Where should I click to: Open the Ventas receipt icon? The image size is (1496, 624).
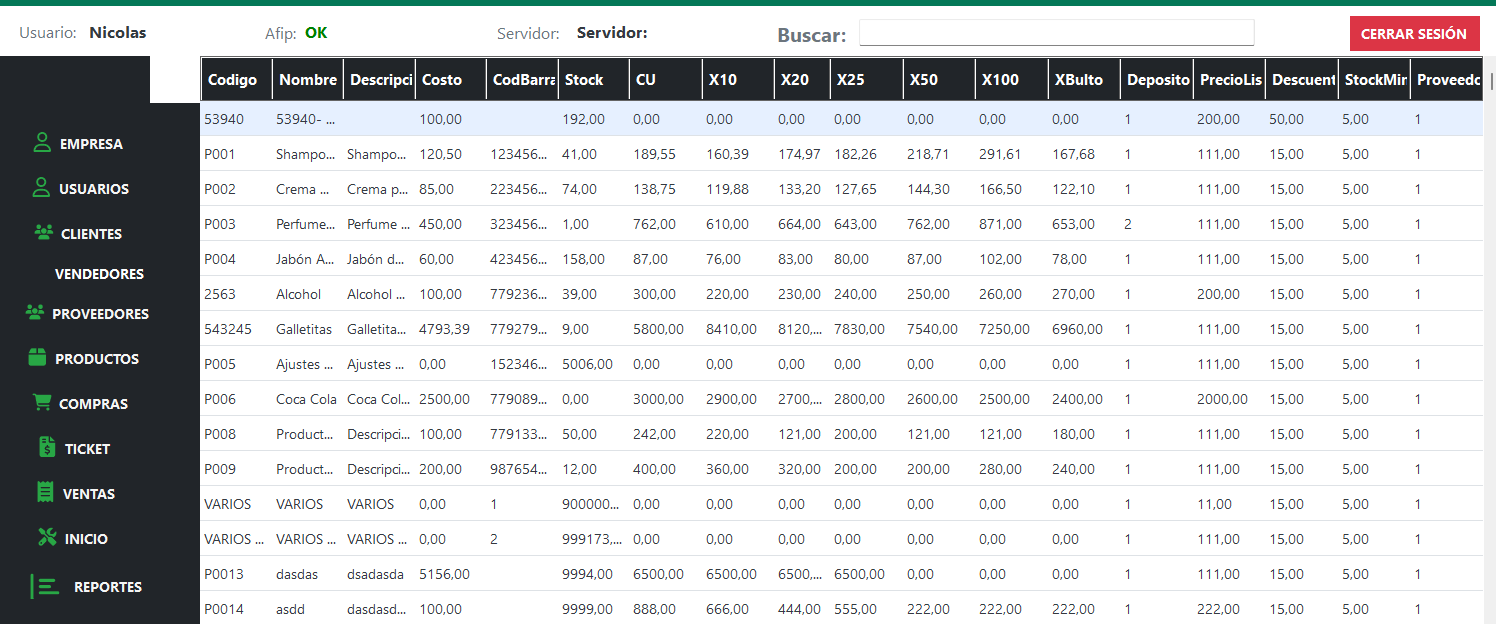44,493
